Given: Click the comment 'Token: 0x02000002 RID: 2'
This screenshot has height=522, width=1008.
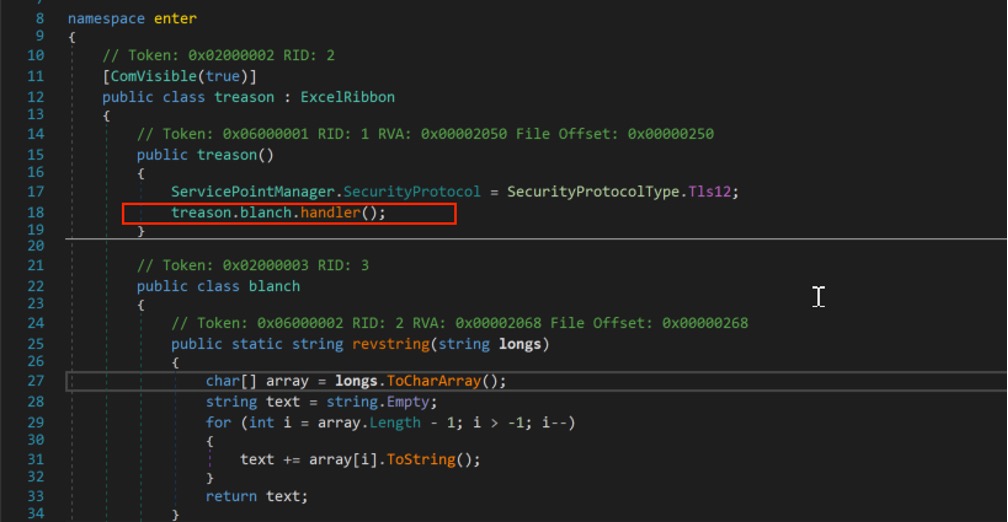Looking at the screenshot, I should 219,56.
